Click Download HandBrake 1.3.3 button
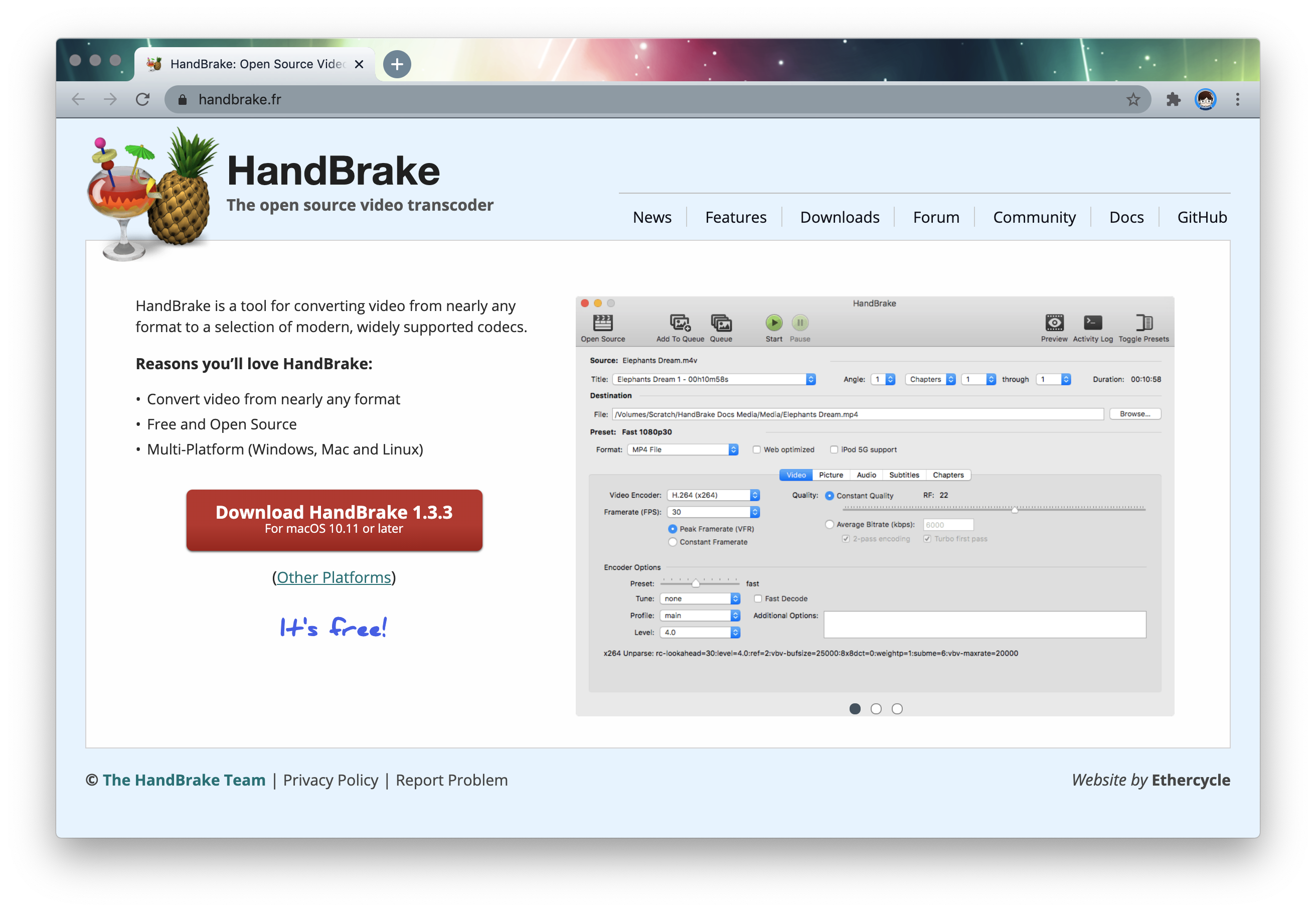This screenshot has height=912, width=1316. 334,520
